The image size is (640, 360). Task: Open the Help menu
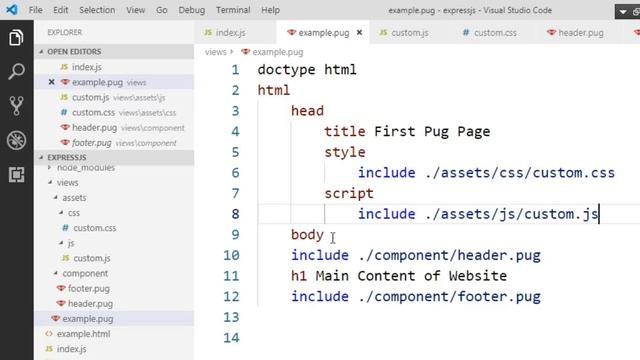[270, 10]
